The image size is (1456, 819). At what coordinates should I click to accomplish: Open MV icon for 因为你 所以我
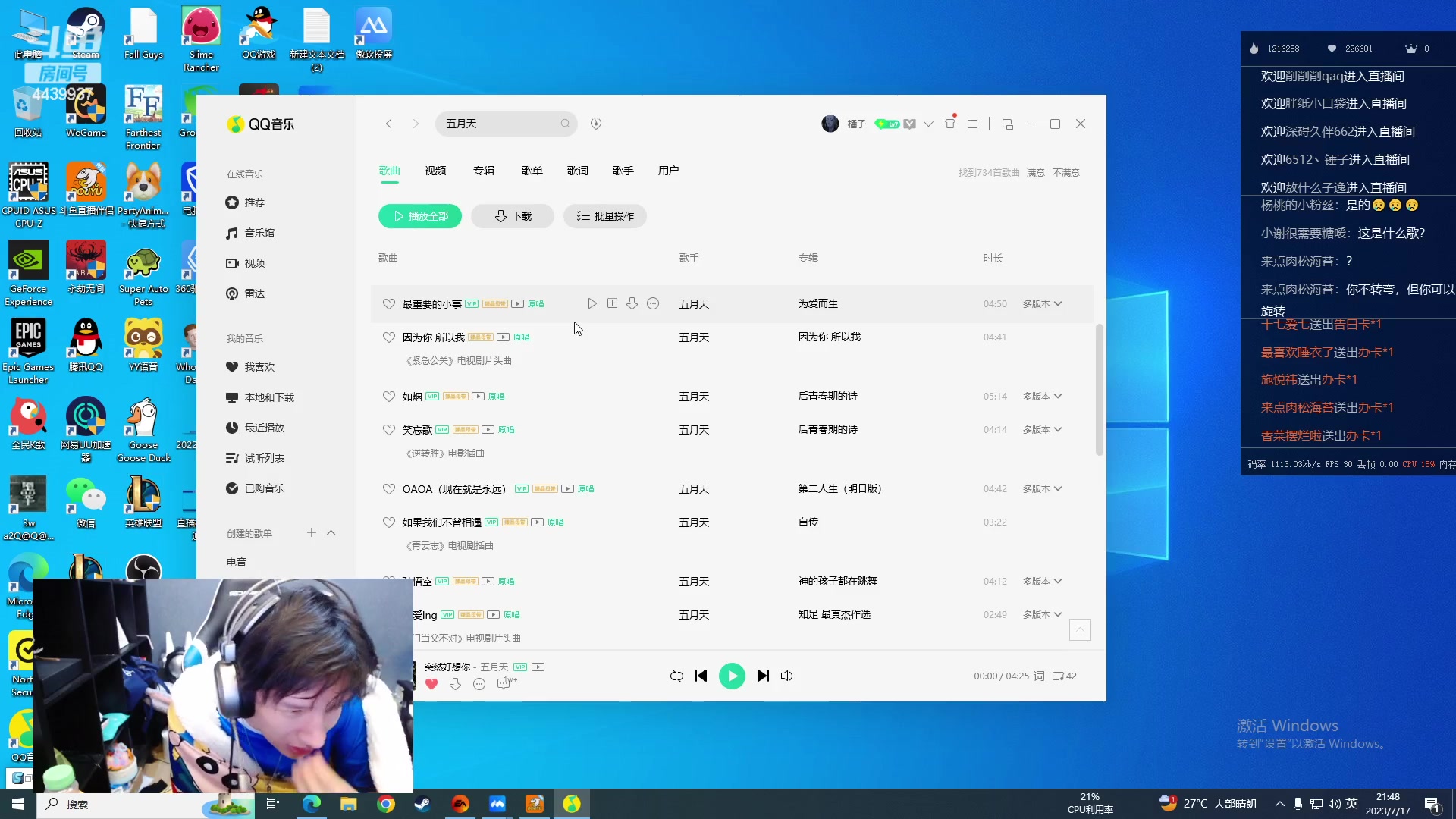coord(503,337)
